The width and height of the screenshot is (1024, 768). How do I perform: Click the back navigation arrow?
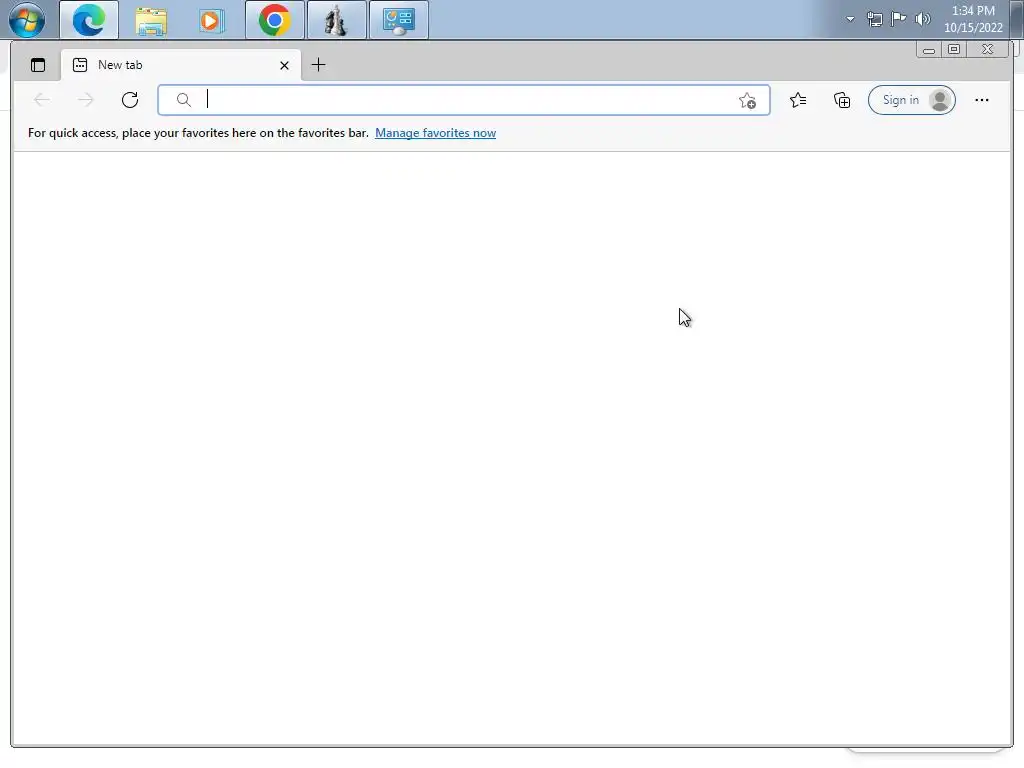[42, 100]
